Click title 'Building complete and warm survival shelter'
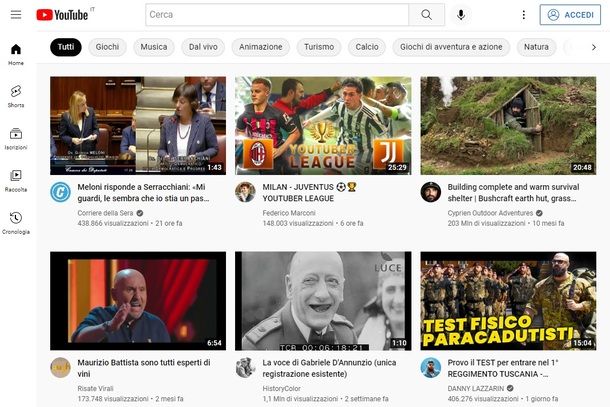This screenshot has height=407, width=610. tap(513, 193)
